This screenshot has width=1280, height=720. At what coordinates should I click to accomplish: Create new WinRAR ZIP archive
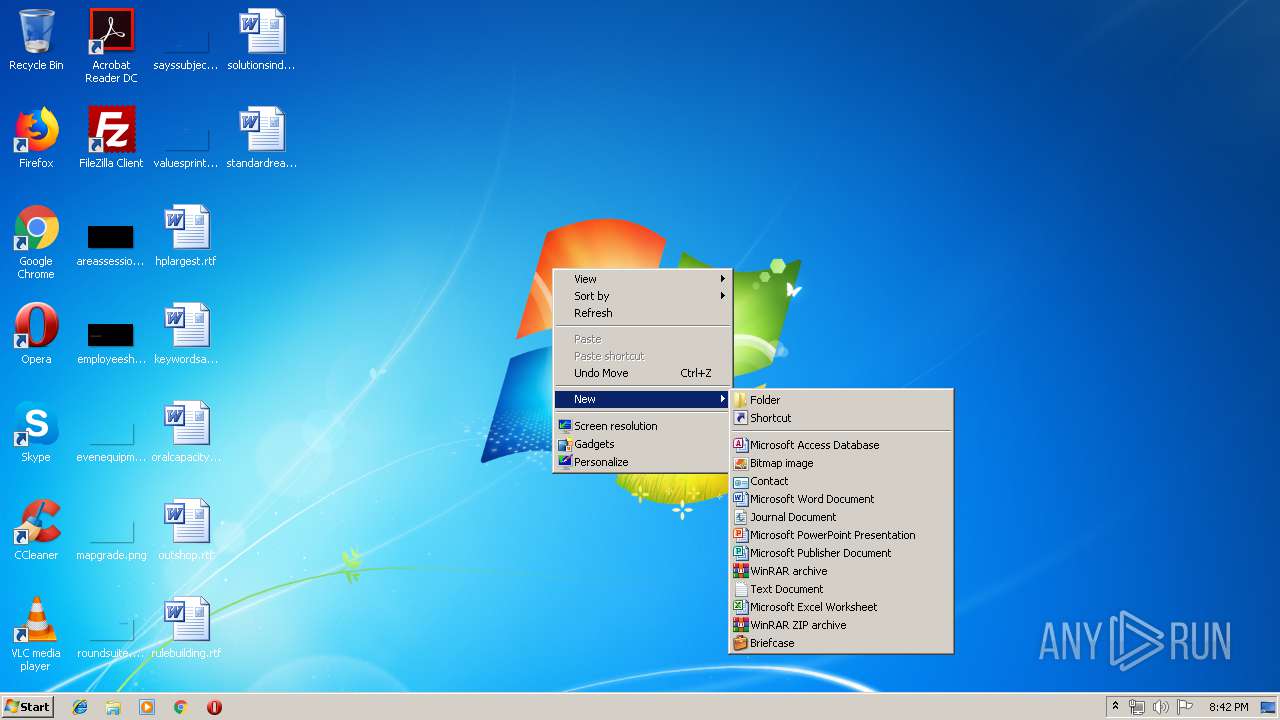click(x=841, y=625)
